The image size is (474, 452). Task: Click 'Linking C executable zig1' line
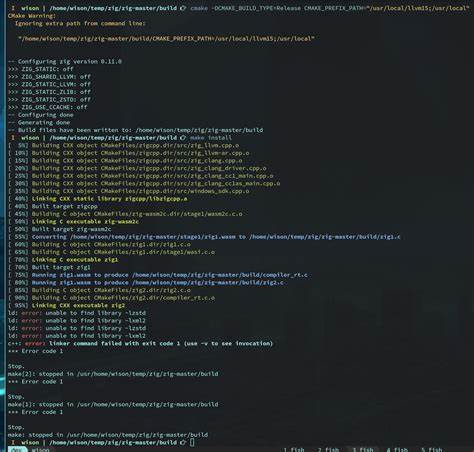coord(63,260)
